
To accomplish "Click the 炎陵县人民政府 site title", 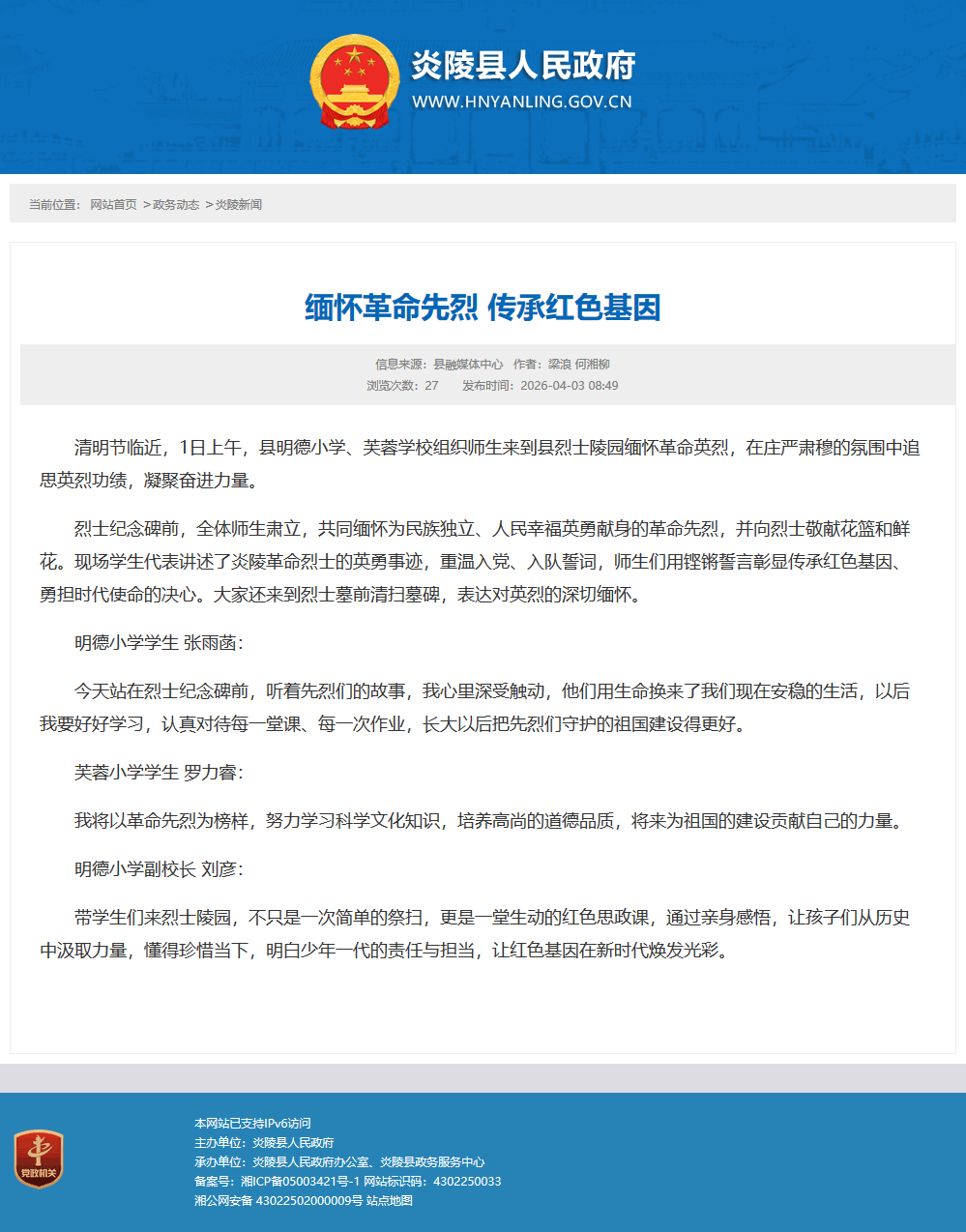I will (x=523, y=66).
